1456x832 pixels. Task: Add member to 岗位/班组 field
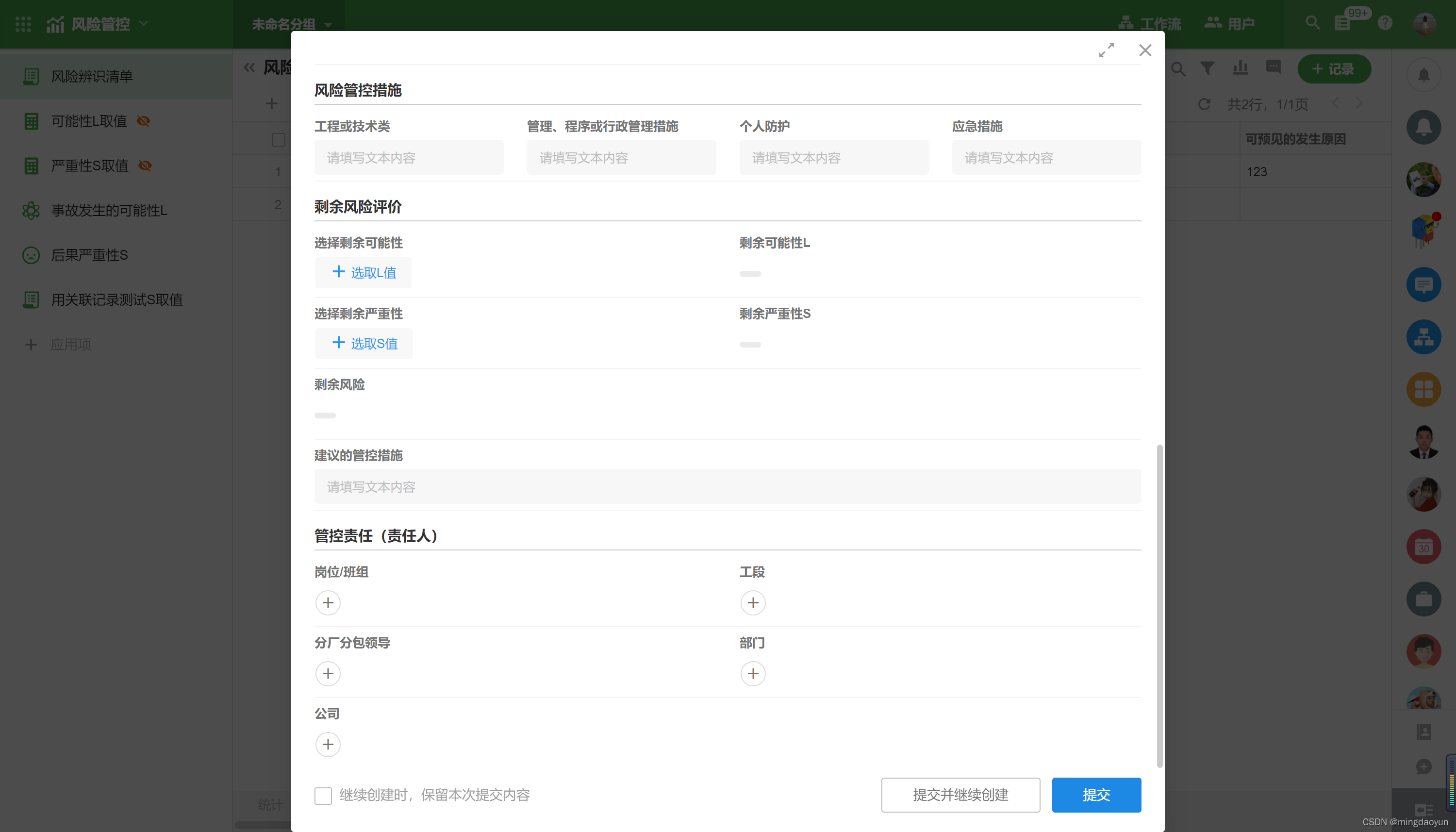pyautogui.click(x=328, y=602)
